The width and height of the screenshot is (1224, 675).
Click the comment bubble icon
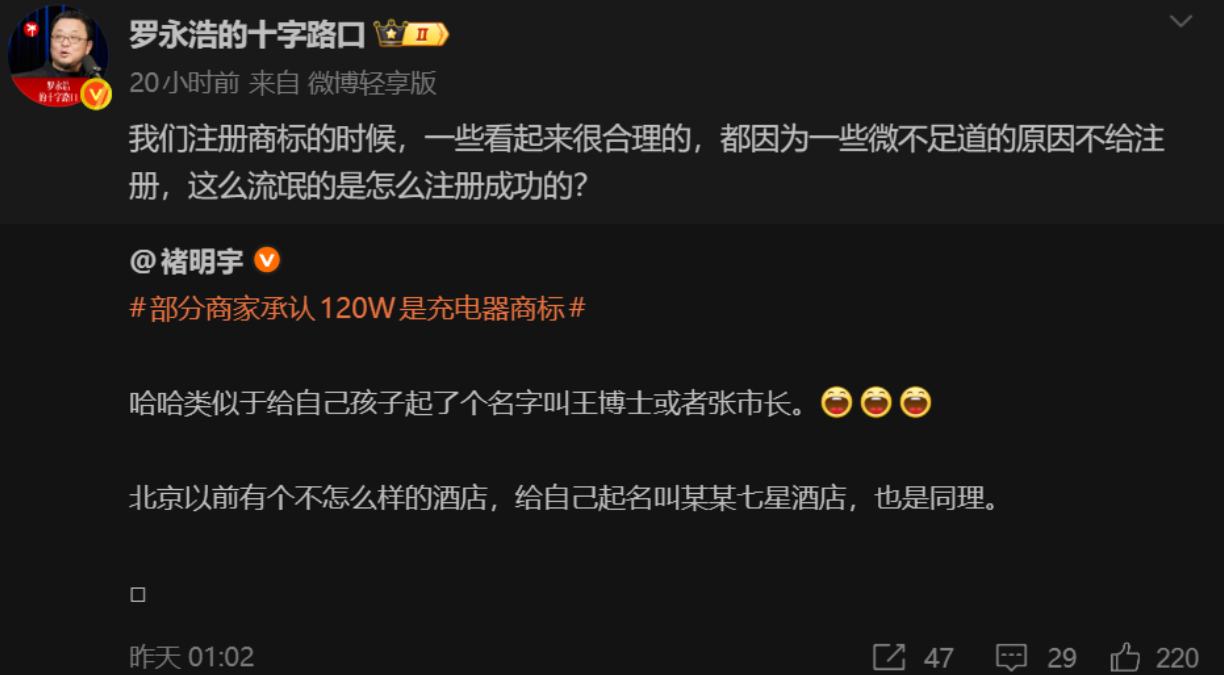coord(1012,657)
